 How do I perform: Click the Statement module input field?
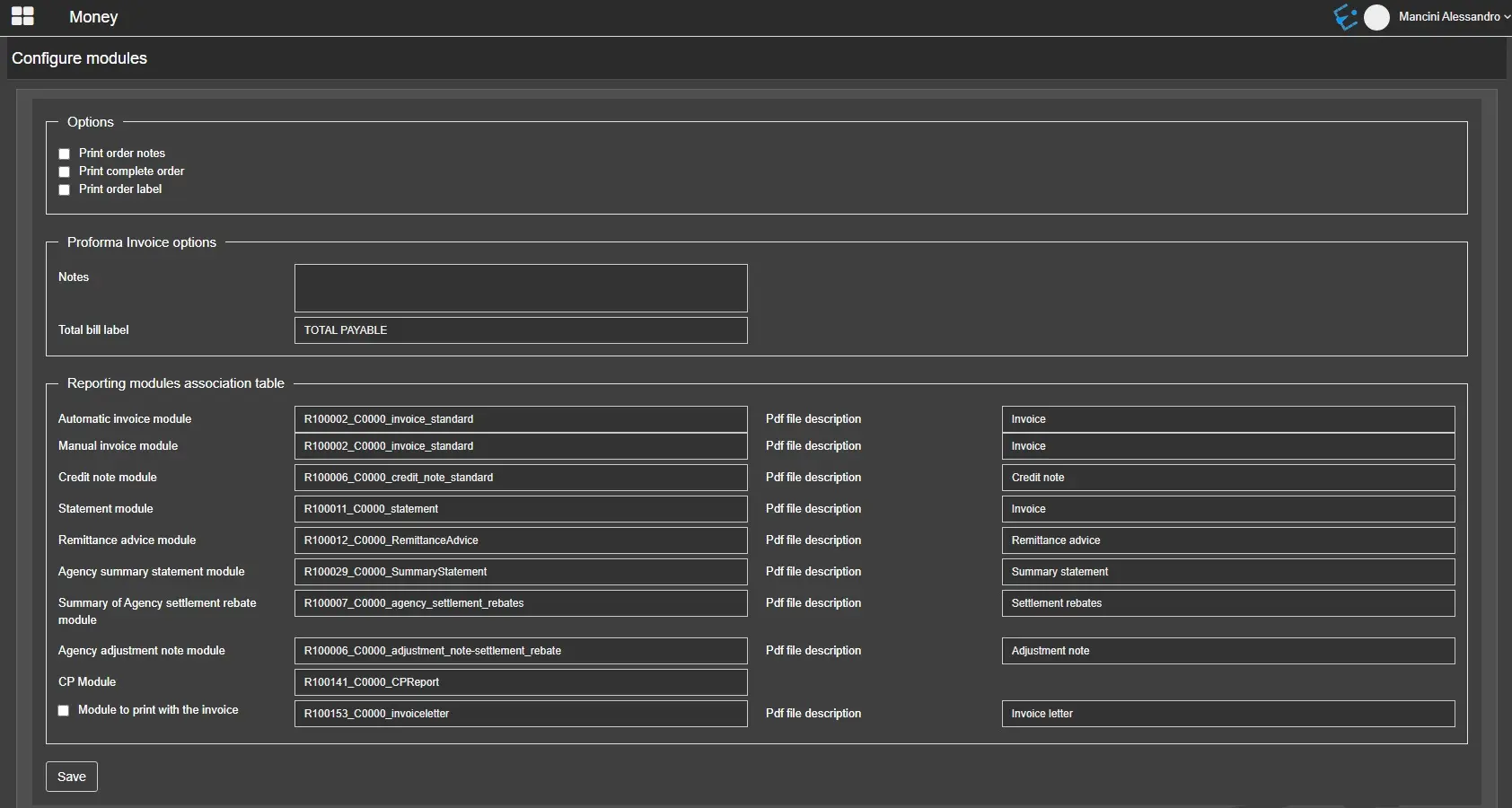[521, 509]
